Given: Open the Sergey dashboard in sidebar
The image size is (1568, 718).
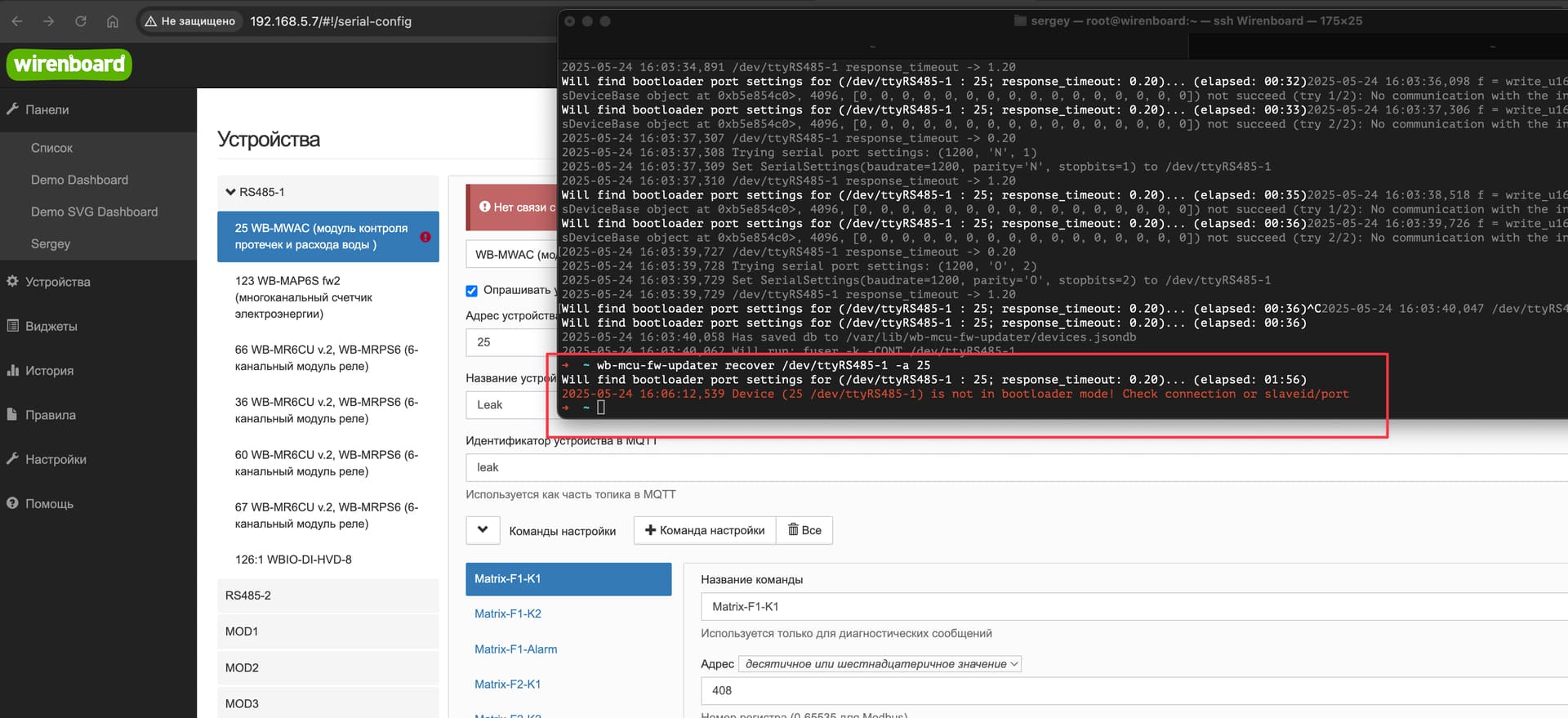Looking at the screenshot, I should (x=51, y=243).
